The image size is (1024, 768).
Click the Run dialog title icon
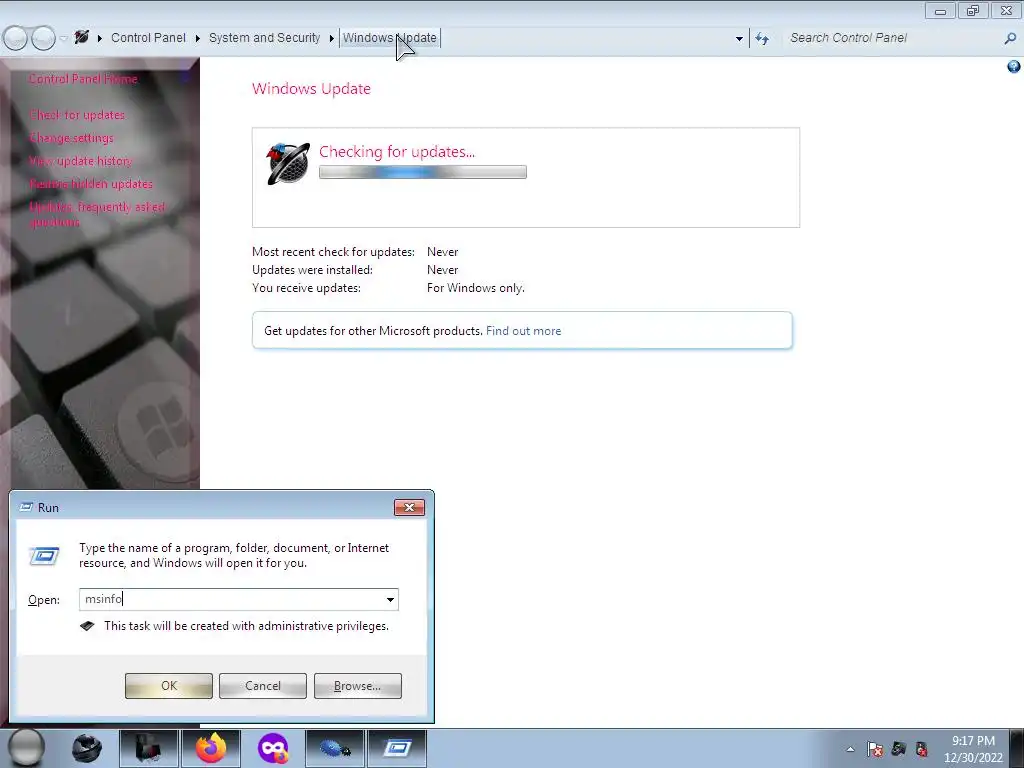(x=26, y=507)
